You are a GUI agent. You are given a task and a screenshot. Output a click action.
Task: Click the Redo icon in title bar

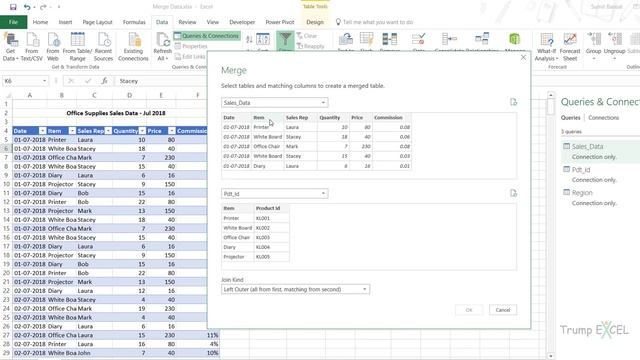(43, 7)
